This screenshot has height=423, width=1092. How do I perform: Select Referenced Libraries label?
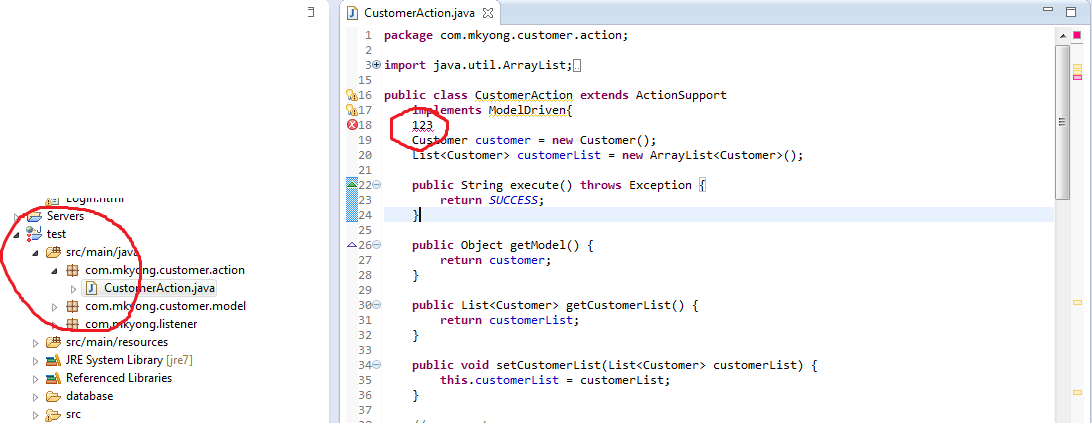(x=119, y=378)
